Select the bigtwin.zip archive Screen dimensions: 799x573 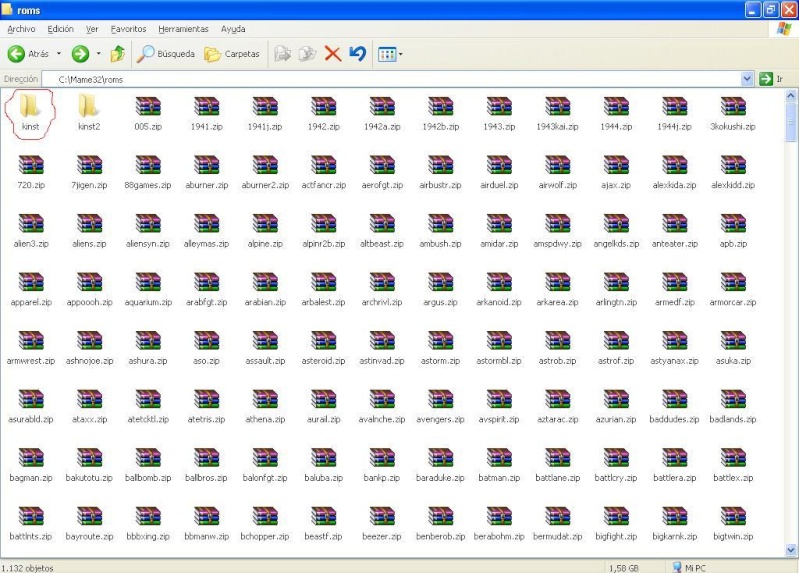pyautogui.click(x=733, y=524)
